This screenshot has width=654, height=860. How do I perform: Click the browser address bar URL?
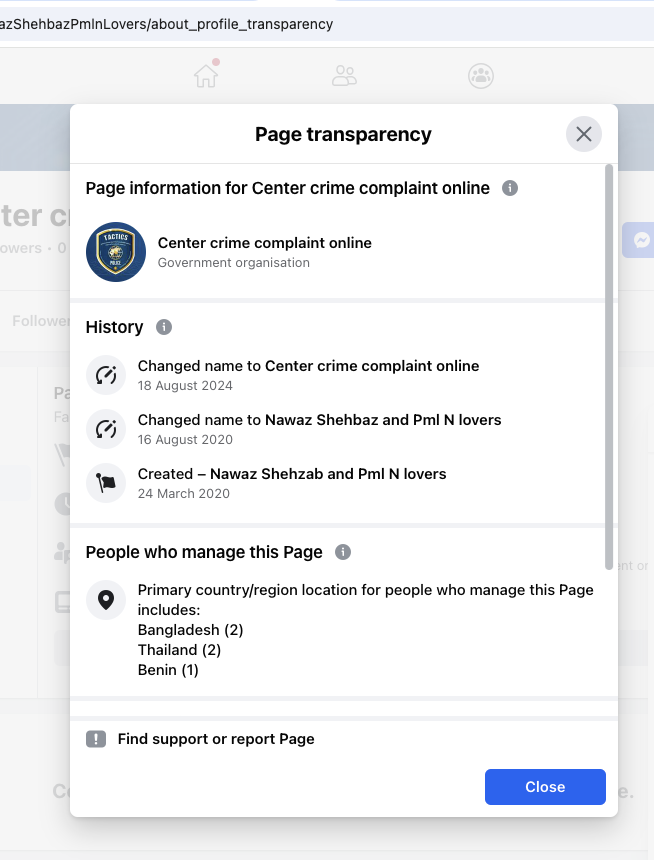pyautogui.click(x=170, y=24)
